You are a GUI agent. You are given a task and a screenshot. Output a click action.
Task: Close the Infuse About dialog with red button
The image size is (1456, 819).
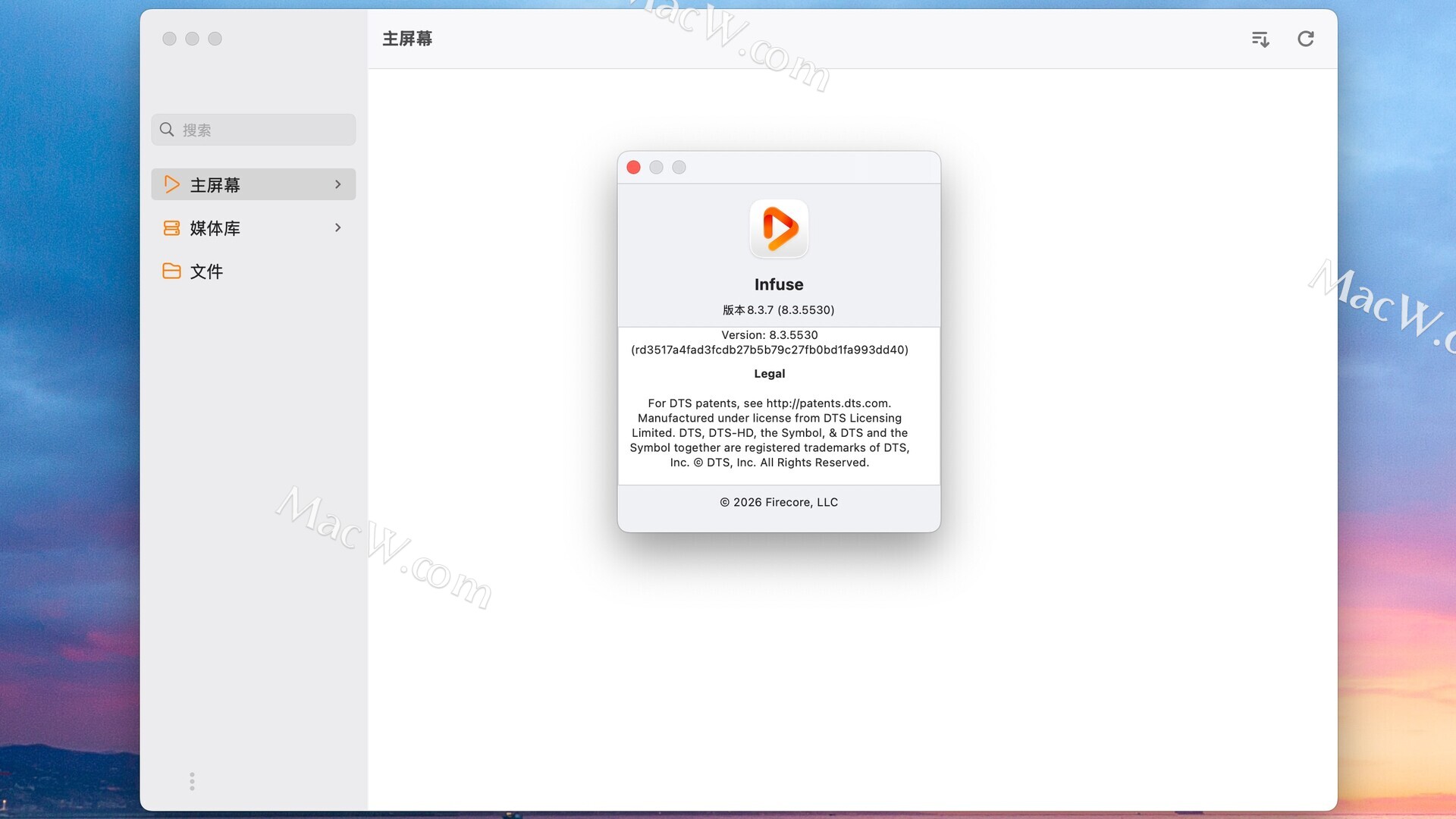coord(634,168)
